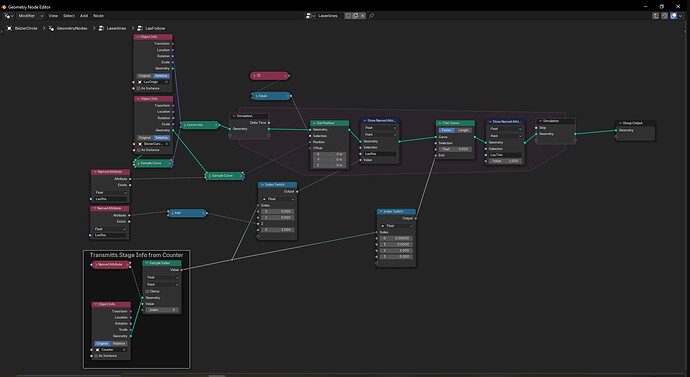Viewport: 690px width, 377px height.
Task: Open overlay options dropdown arrow
Action: tap(680, 16)
